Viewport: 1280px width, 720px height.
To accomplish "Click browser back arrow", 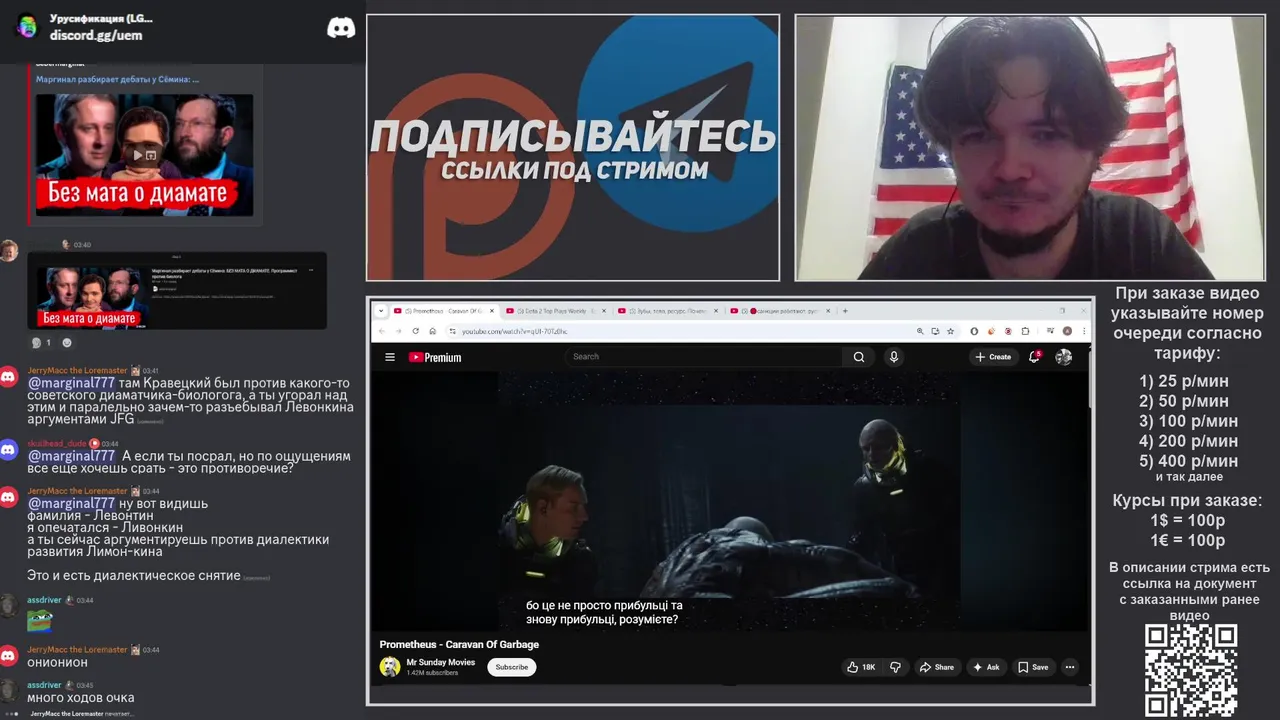I will [382, 331].
